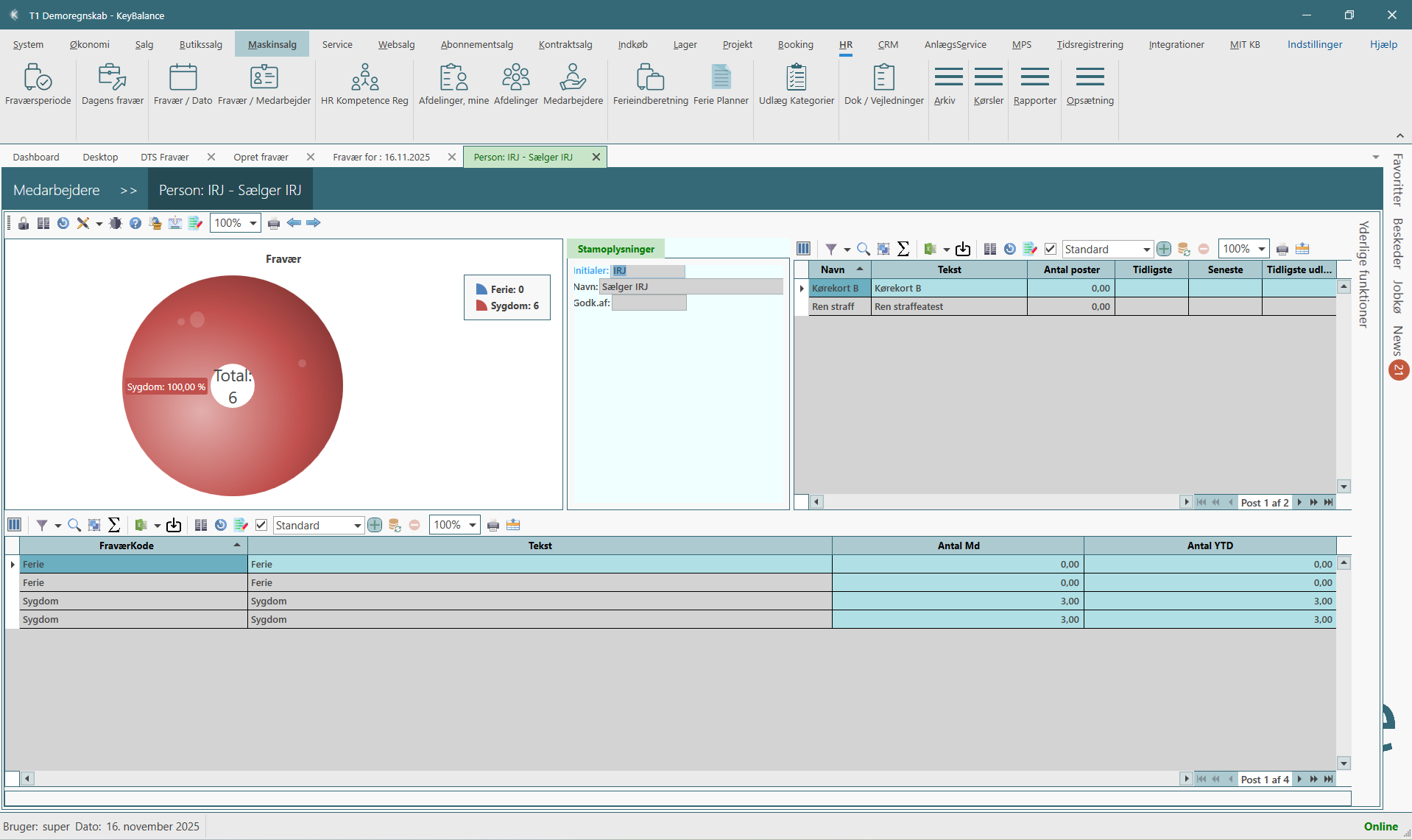
Task: Click the sum icon above FraværKode grid
Action: [114, 525]
